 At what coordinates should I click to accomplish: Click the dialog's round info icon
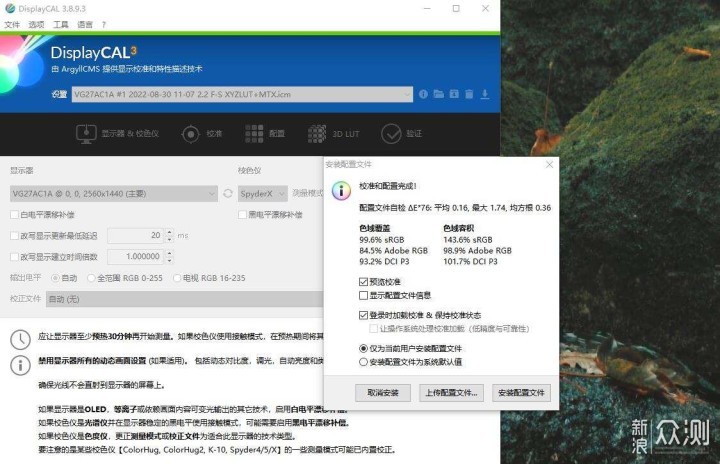click(x=341, y=190)
